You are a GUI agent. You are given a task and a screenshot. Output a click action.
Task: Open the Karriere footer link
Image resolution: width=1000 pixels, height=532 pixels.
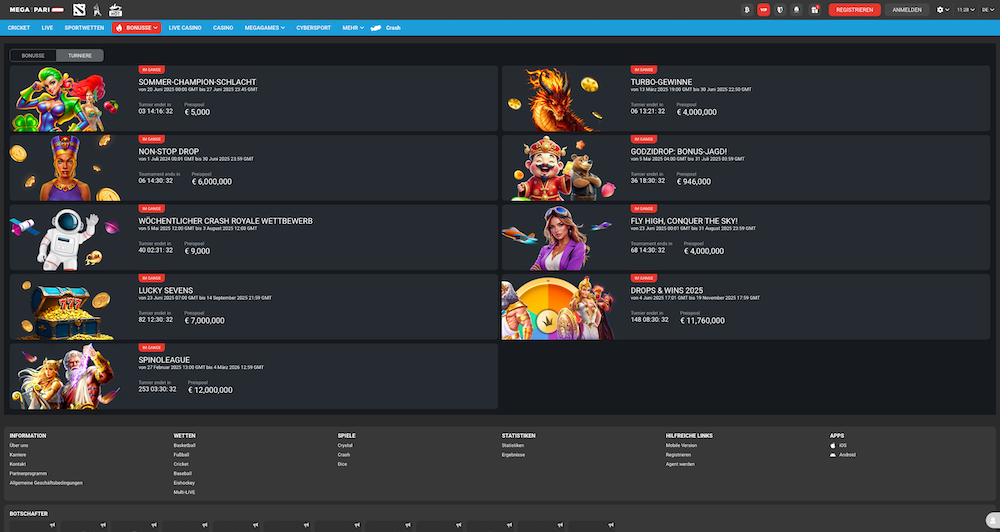[x=18, y=455]
